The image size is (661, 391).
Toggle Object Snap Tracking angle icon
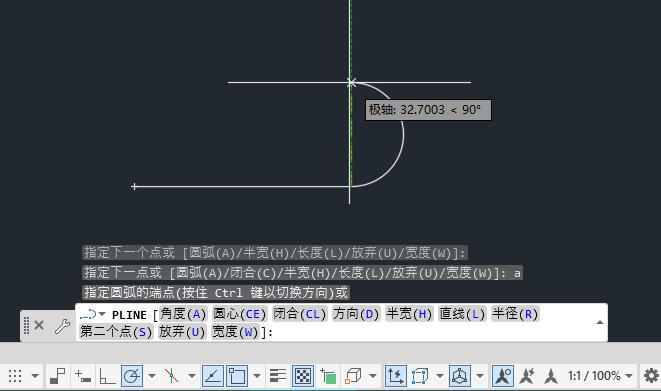(x=212, y=376)
